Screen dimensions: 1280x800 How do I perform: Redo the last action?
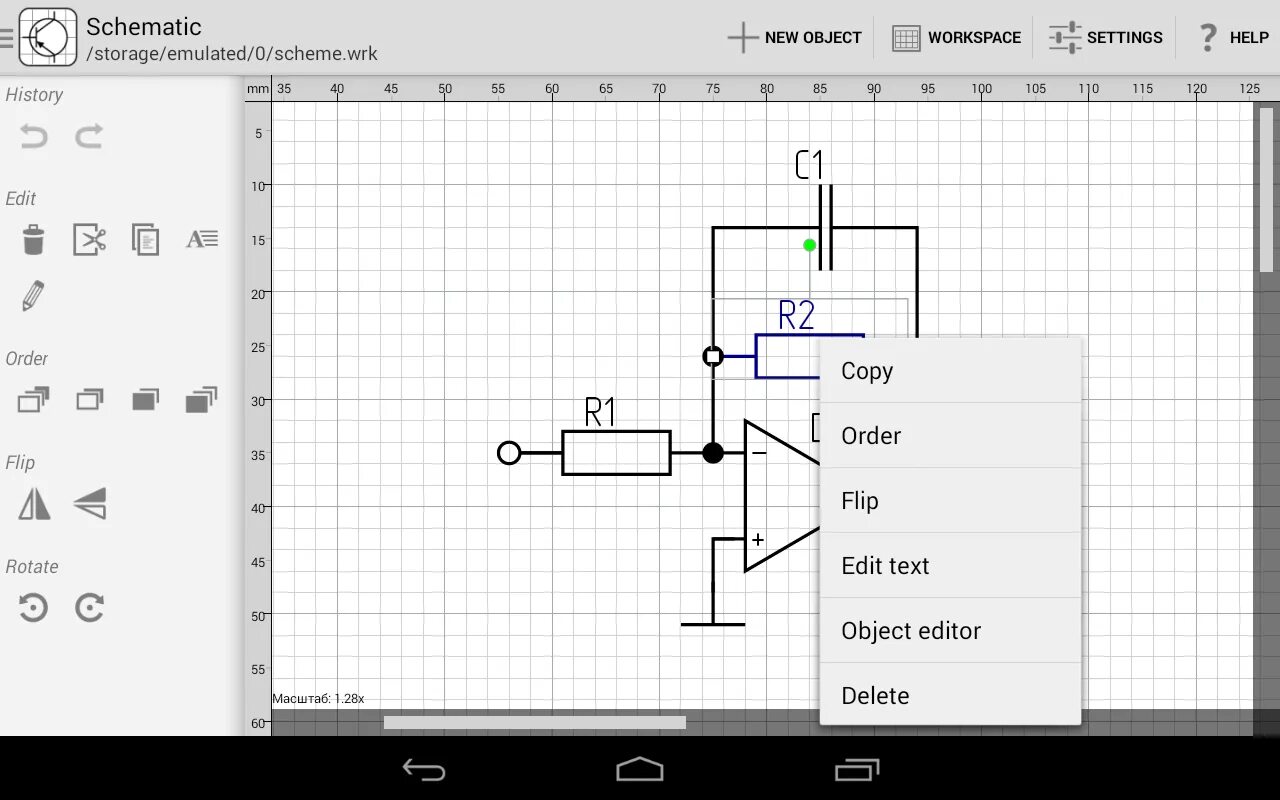89,136
